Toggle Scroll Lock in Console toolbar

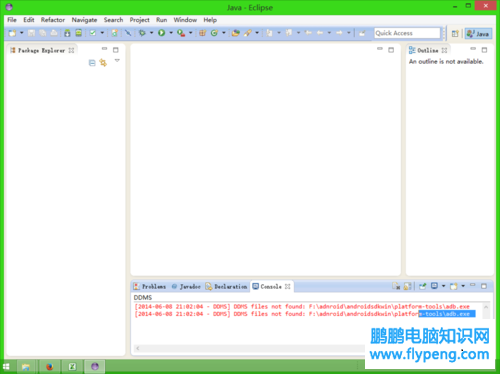pos(407,286)
